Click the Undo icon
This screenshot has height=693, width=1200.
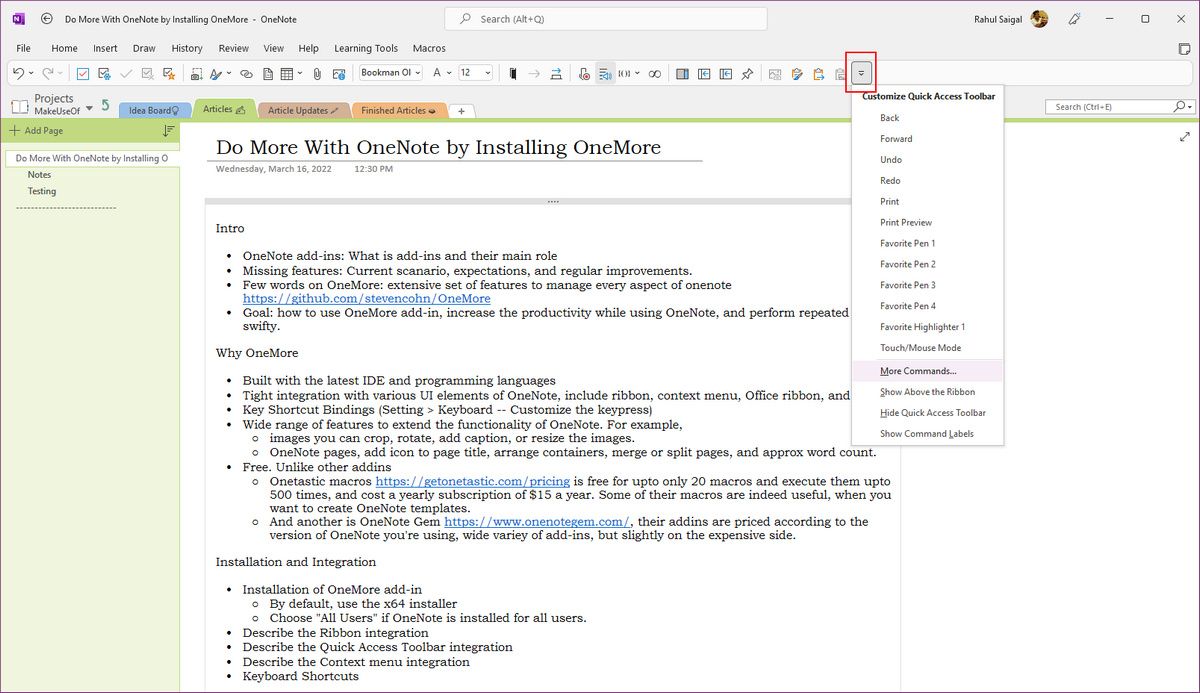point(20,72)
